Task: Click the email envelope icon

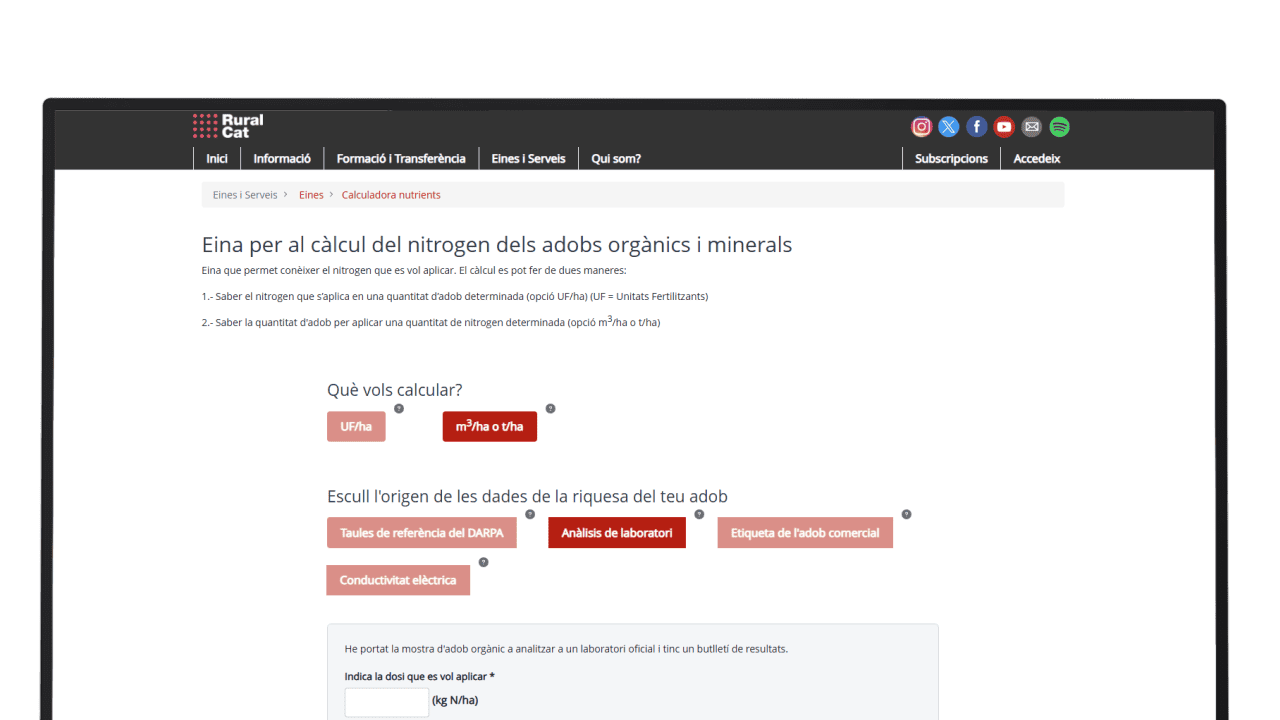Action: 1032,127
